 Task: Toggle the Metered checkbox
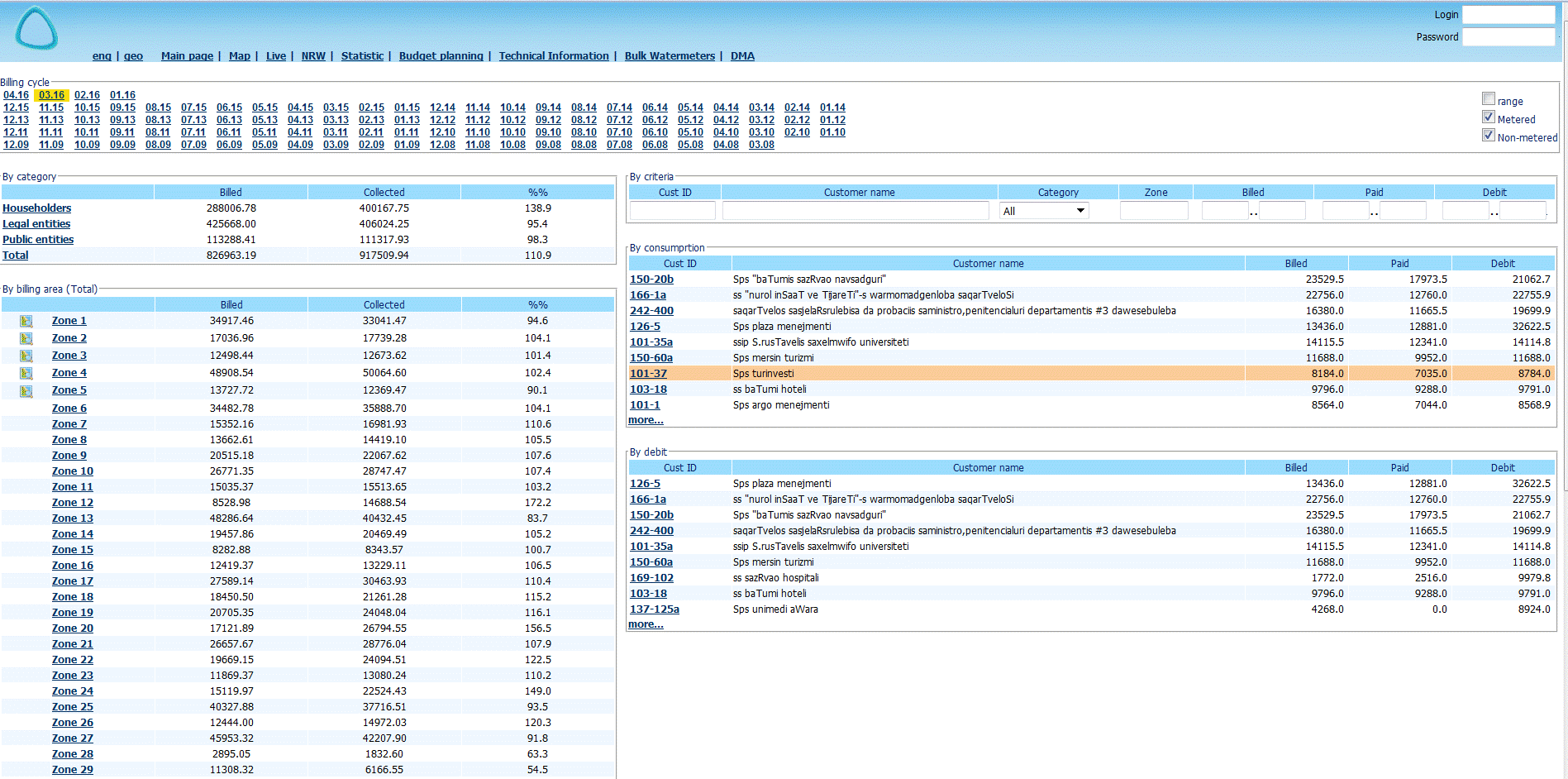click(x=1489, y=117)
